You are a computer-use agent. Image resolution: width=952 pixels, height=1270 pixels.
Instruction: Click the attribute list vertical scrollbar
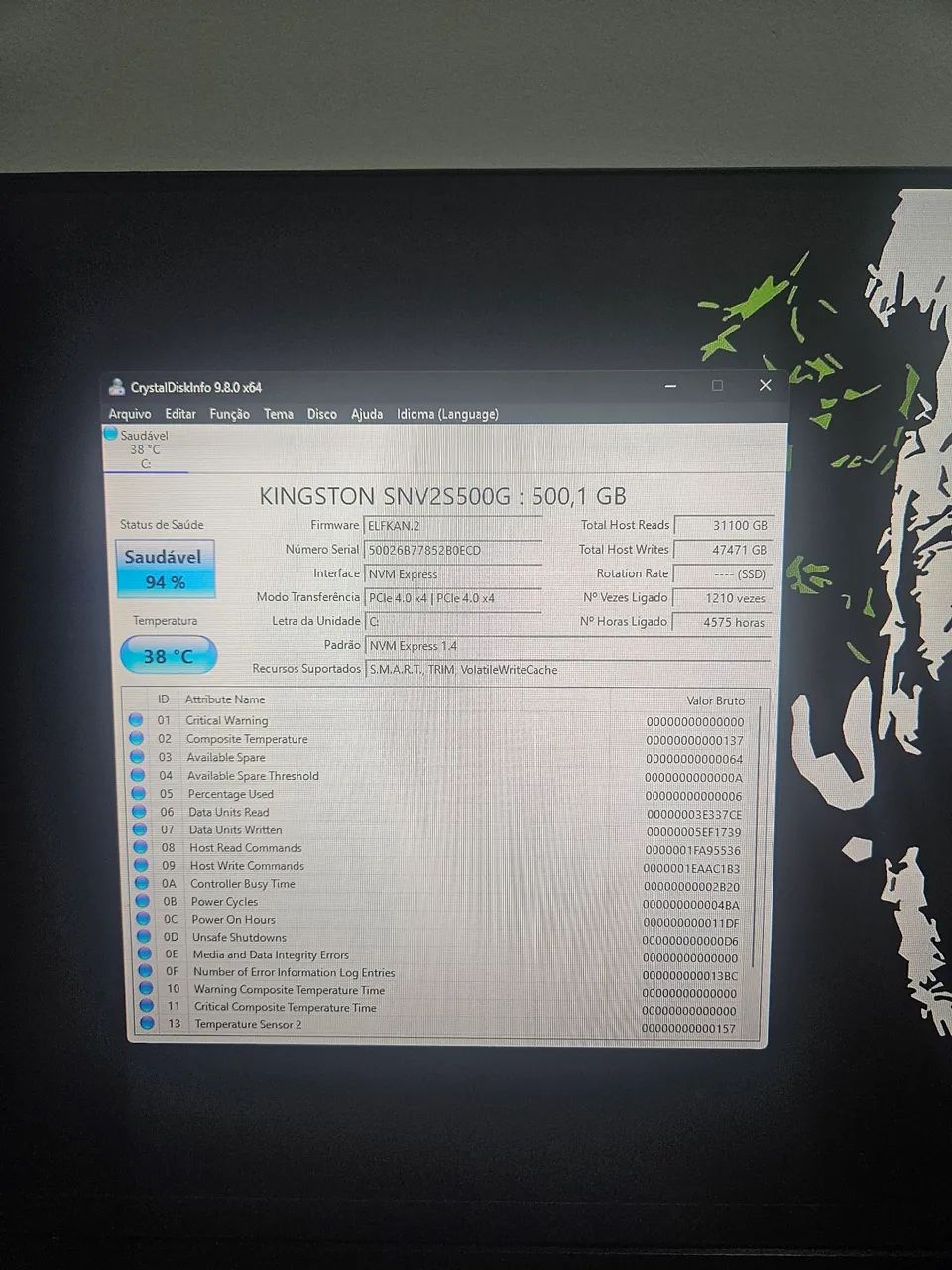(756, 838)
